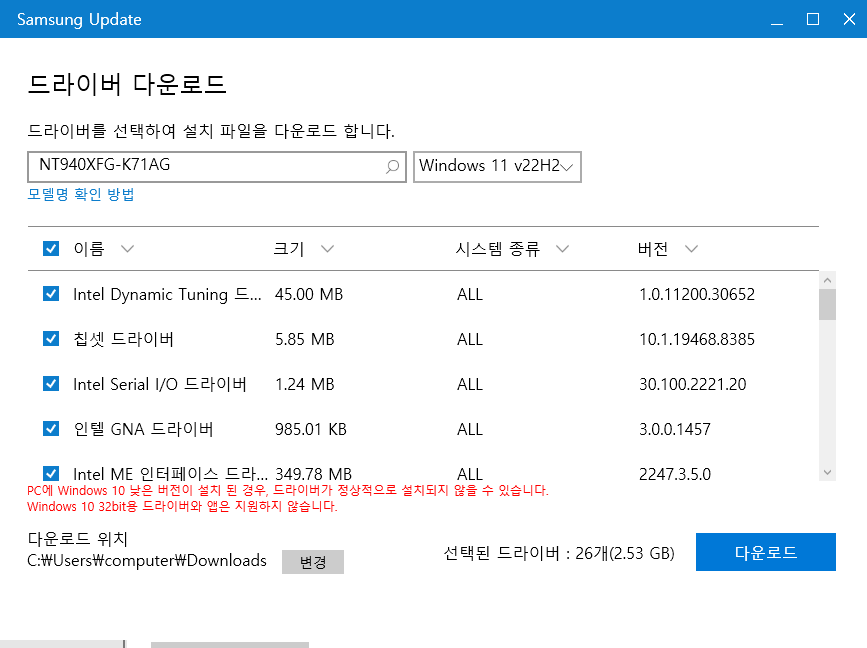Select the Intel Dynamic Tuning row name
The height and width of the screenshot is (648, 867).
167,294
